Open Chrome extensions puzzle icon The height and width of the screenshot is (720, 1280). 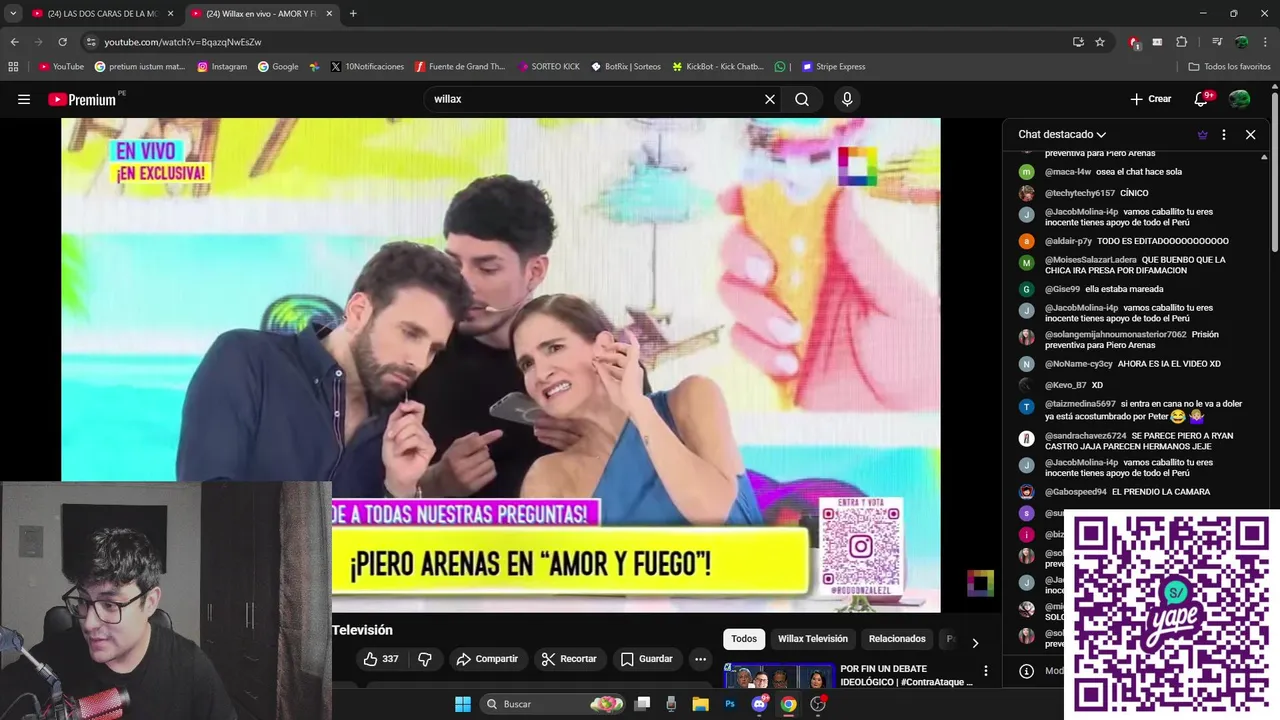click(1182, 42)
